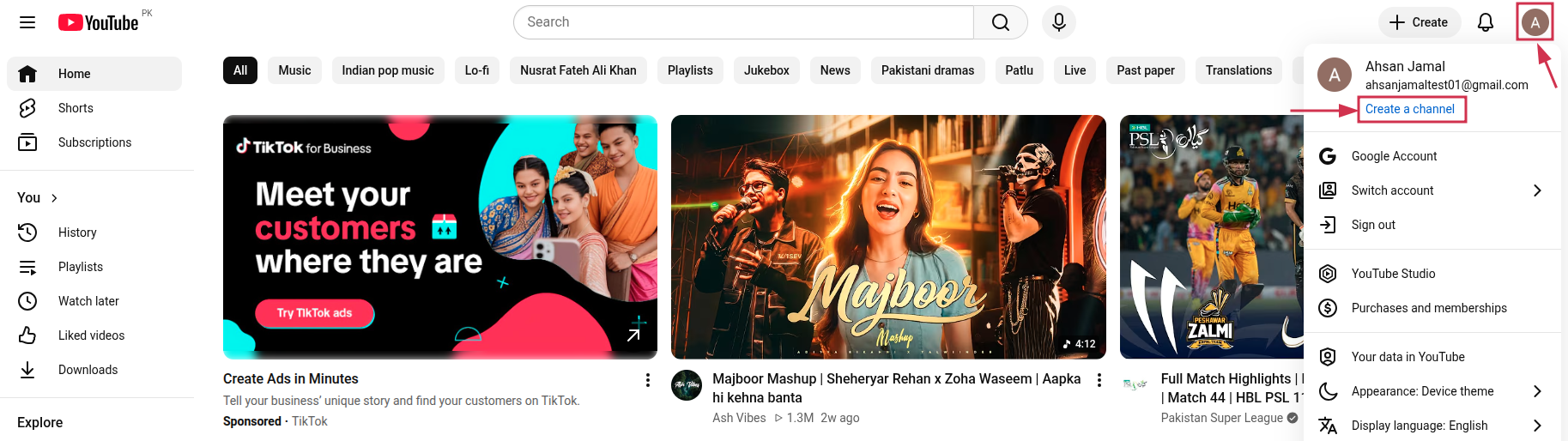Image resolution: width=1568 pixels, height=441 pixels.
Task: Open Google Account menu entry
Action: pyautogui.click(x=1432, y=156)
